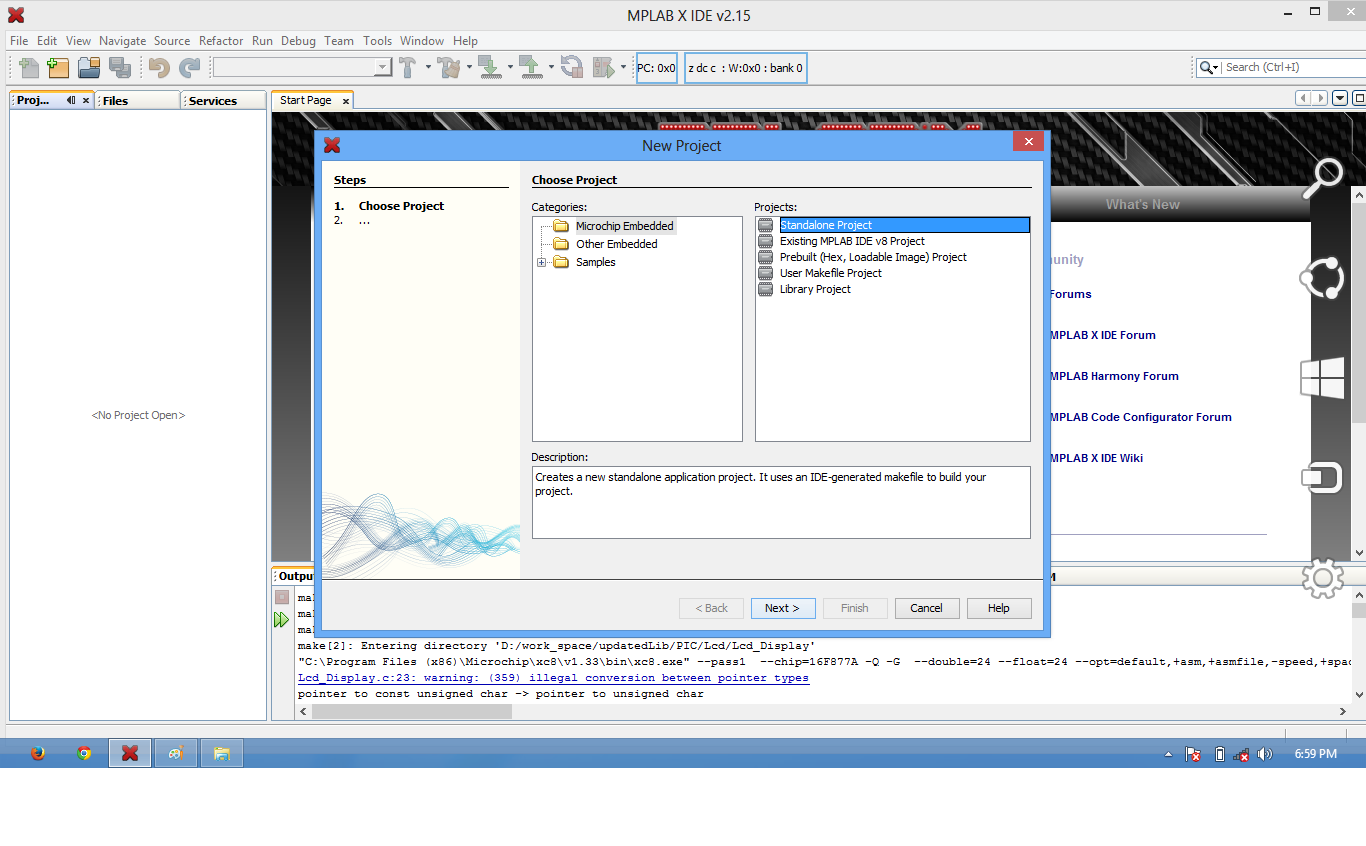Open Build Project dropdown arrow
The image size is (1366, 846).
428,67
